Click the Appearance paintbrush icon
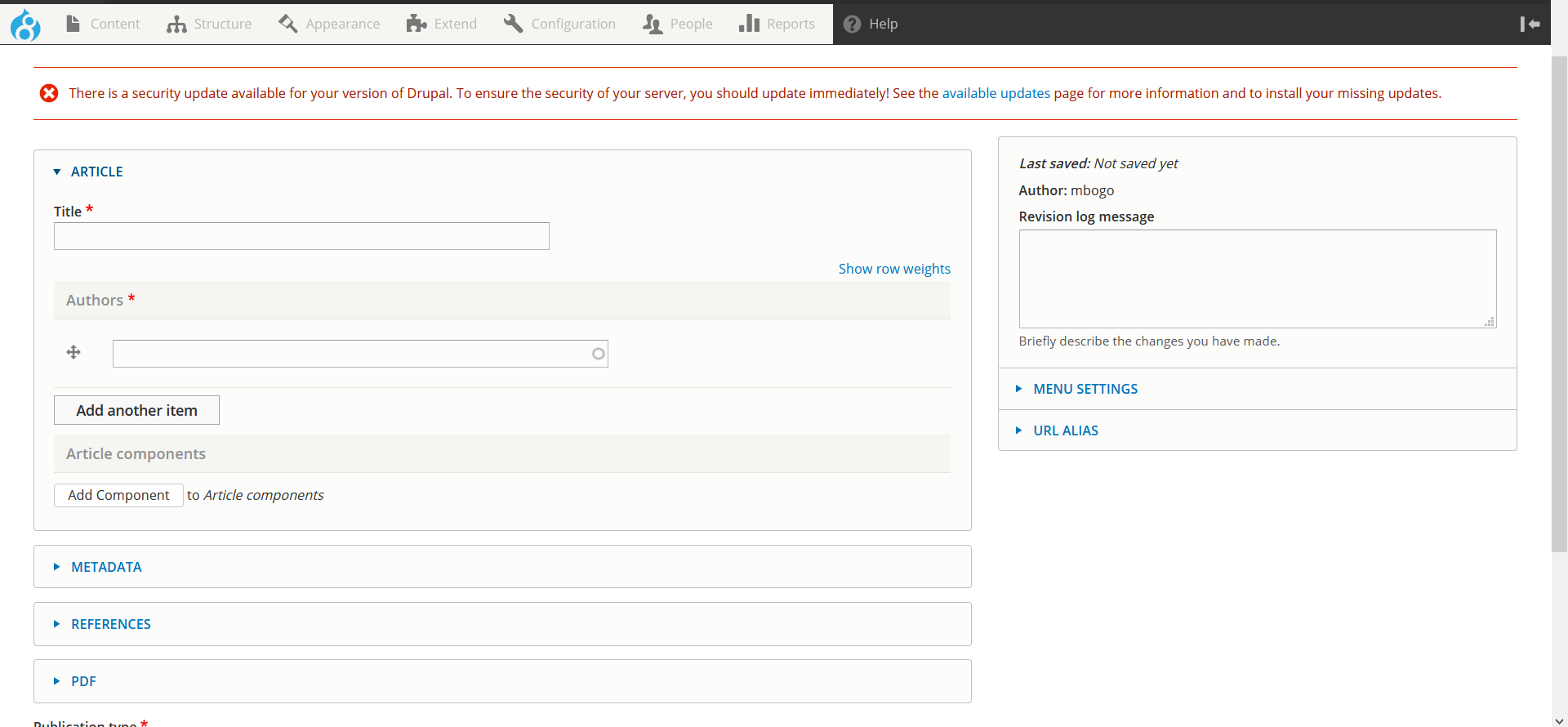Viewport: 1568px width, 727px height. pos(287,24)
